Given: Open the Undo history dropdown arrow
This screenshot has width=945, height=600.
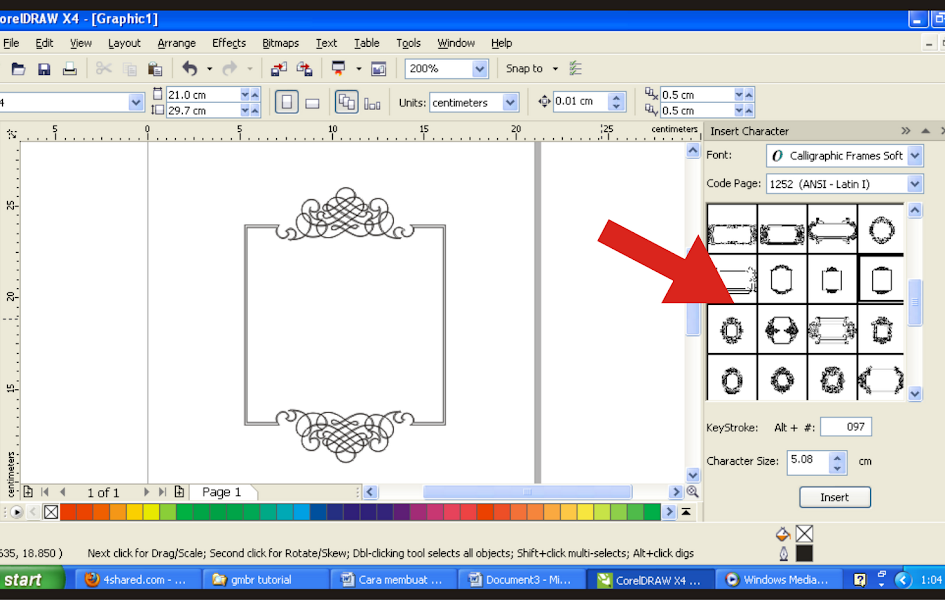Looking at the screenshot, I should tap(210, 69).
